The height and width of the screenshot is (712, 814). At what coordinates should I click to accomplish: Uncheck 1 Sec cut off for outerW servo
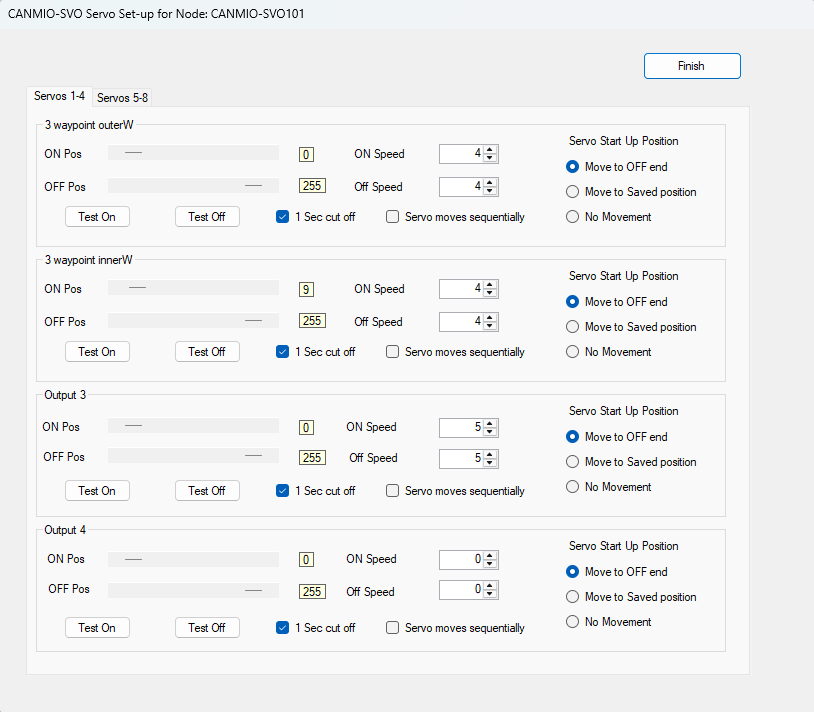283,216
